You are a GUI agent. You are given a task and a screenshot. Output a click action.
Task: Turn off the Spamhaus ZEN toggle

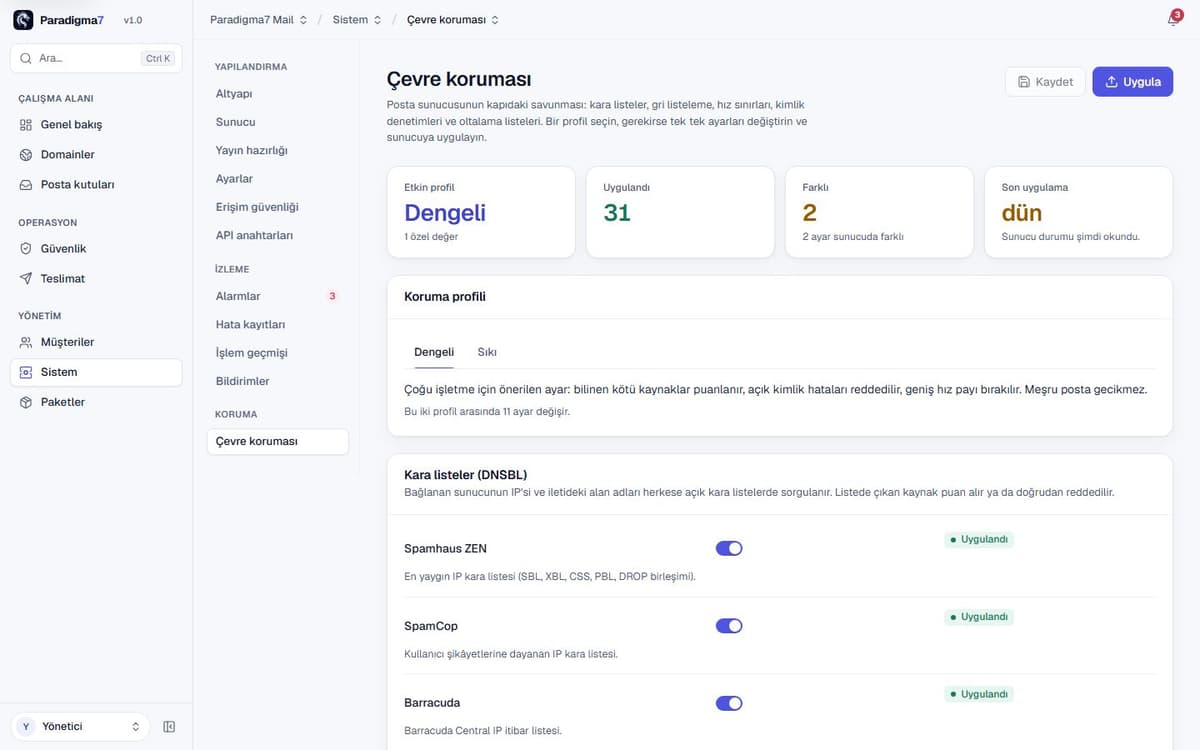(729, 549)
